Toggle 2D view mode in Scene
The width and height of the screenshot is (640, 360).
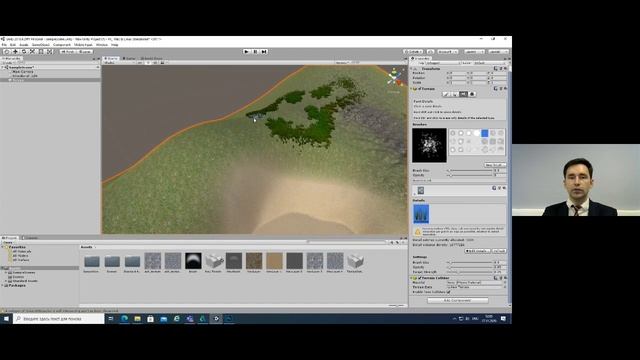140,63
